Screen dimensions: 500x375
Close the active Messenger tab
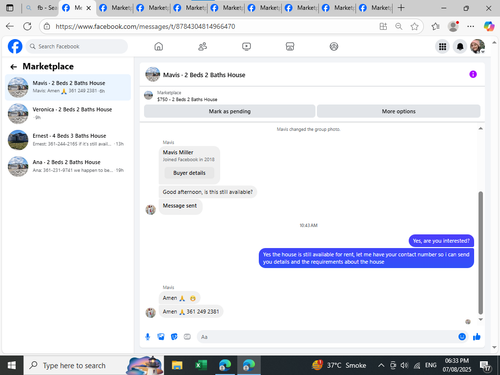[x=89, y=8]
